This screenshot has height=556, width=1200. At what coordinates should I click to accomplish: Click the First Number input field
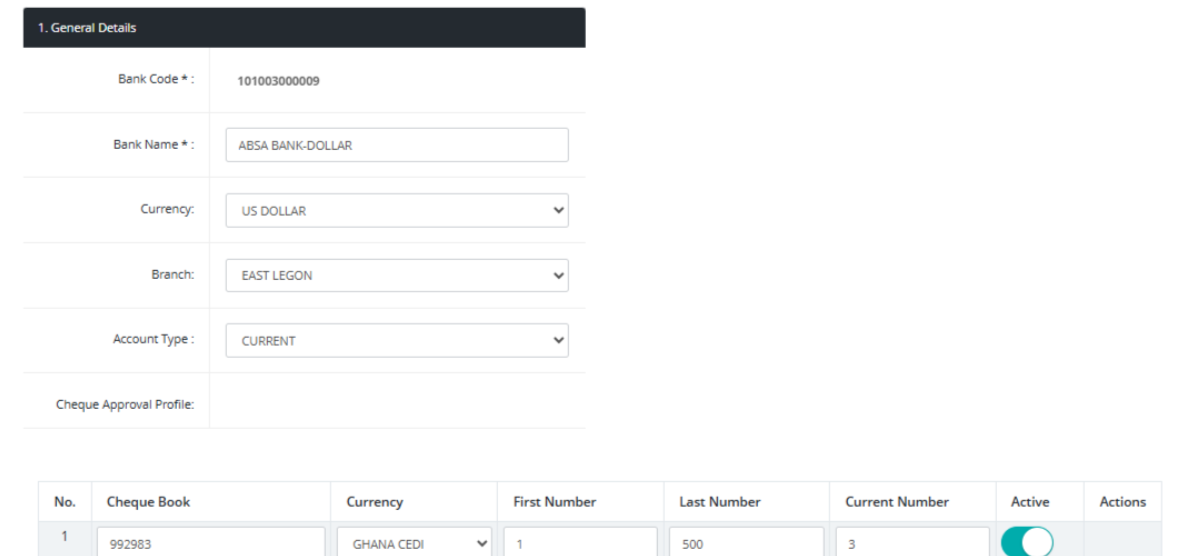[580, 544]
